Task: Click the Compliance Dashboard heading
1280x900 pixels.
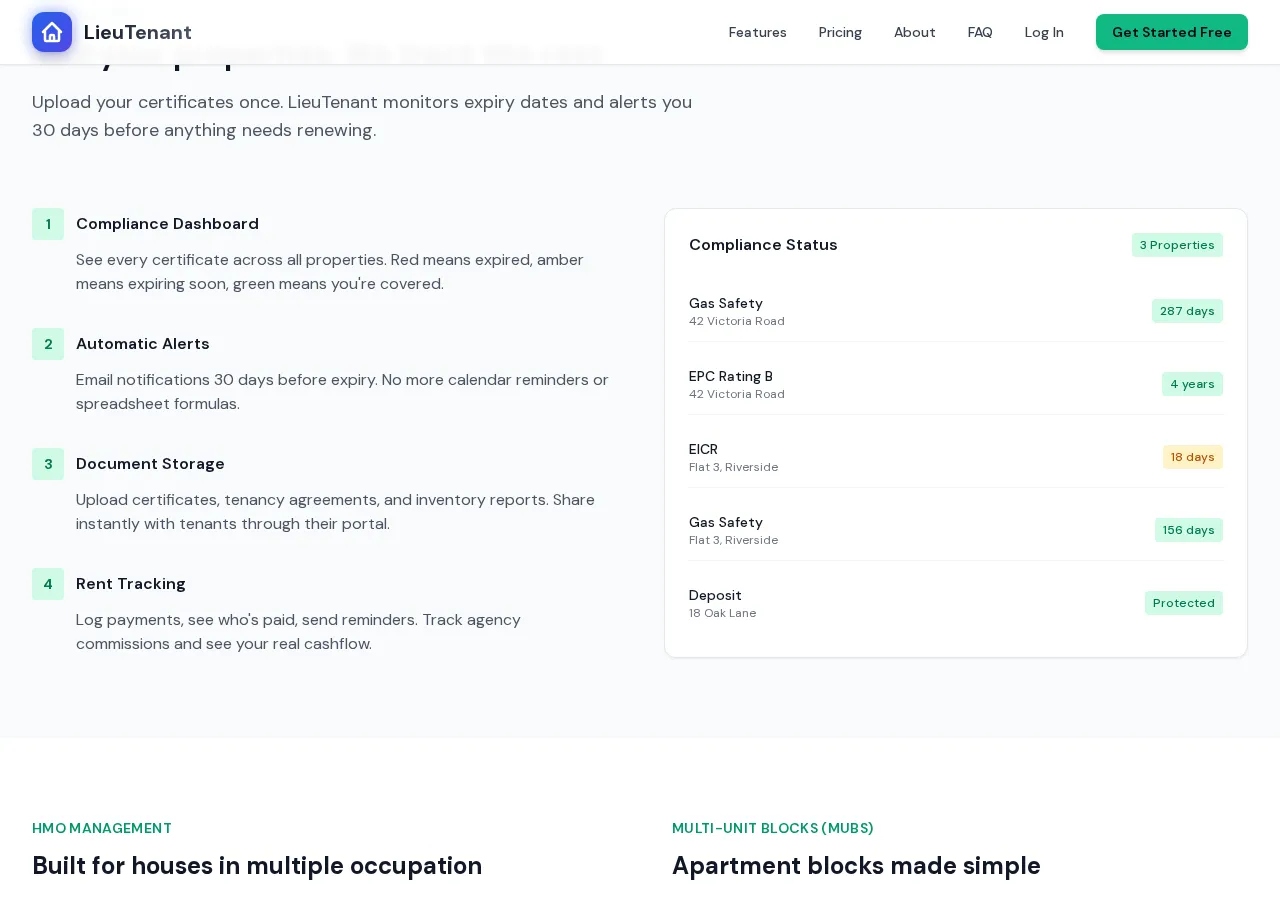Action: click(167, 224)
